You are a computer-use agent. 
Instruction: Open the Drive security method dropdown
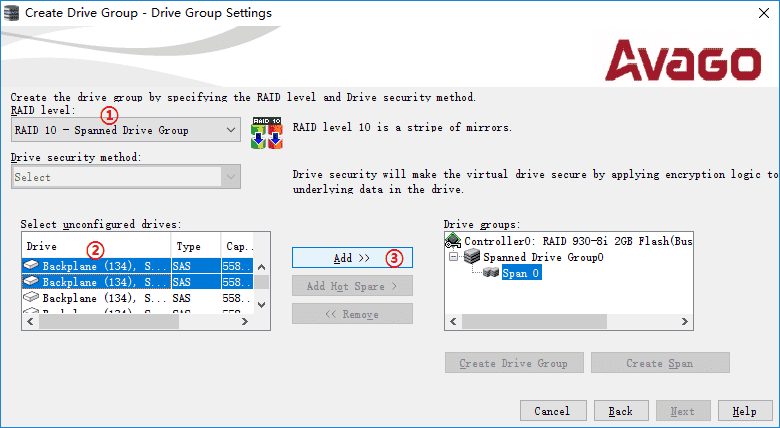125,177
